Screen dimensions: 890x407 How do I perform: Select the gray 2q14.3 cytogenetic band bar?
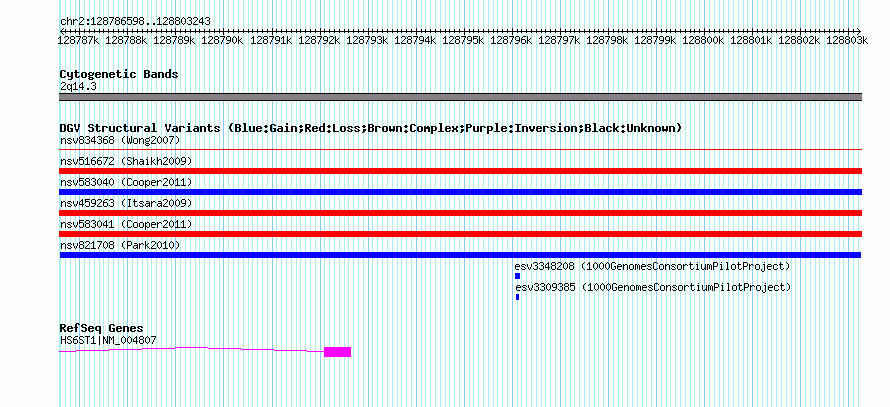(460, 97)
